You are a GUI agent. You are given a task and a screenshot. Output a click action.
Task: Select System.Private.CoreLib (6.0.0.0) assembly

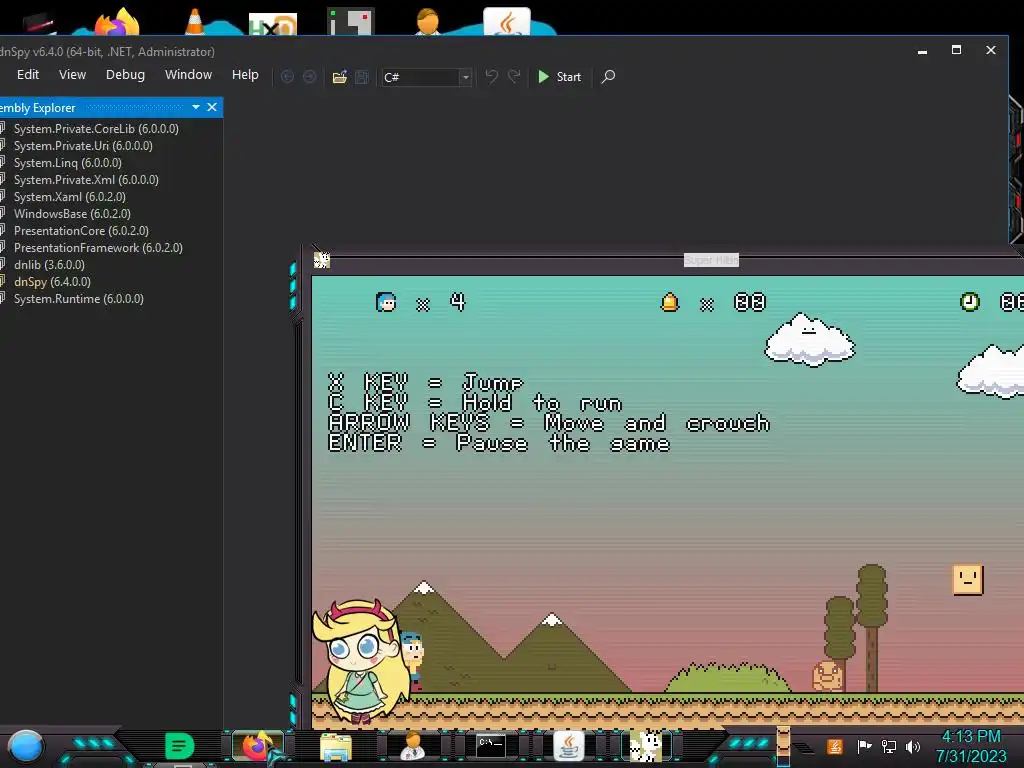click(96, 129)
